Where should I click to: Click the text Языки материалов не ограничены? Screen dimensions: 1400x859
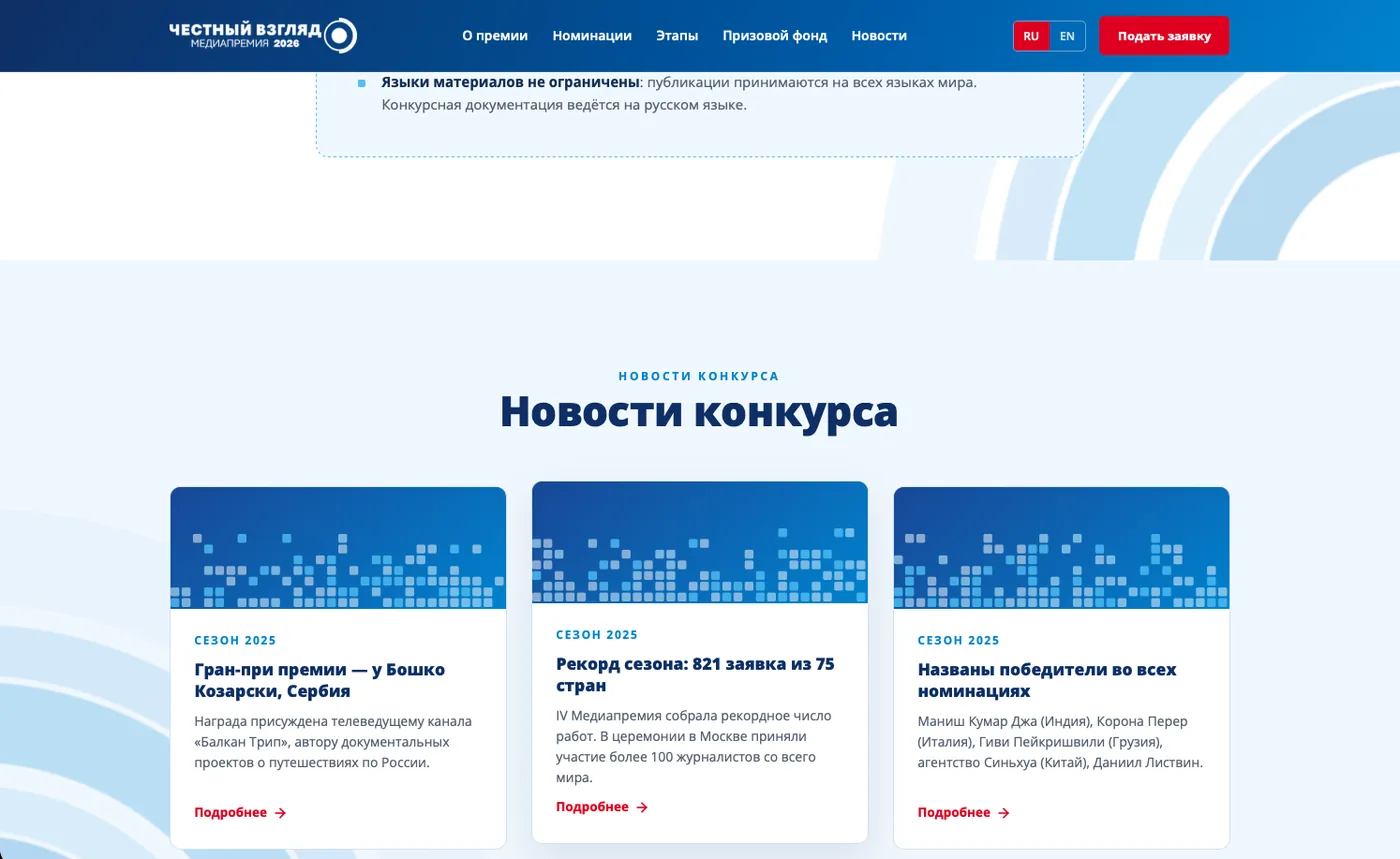tap(510, 82)
